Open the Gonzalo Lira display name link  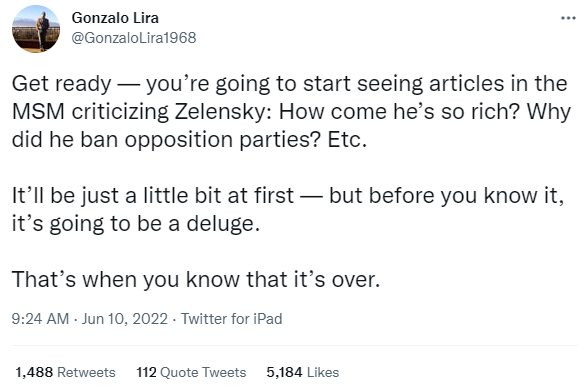[x=115, y=18]
